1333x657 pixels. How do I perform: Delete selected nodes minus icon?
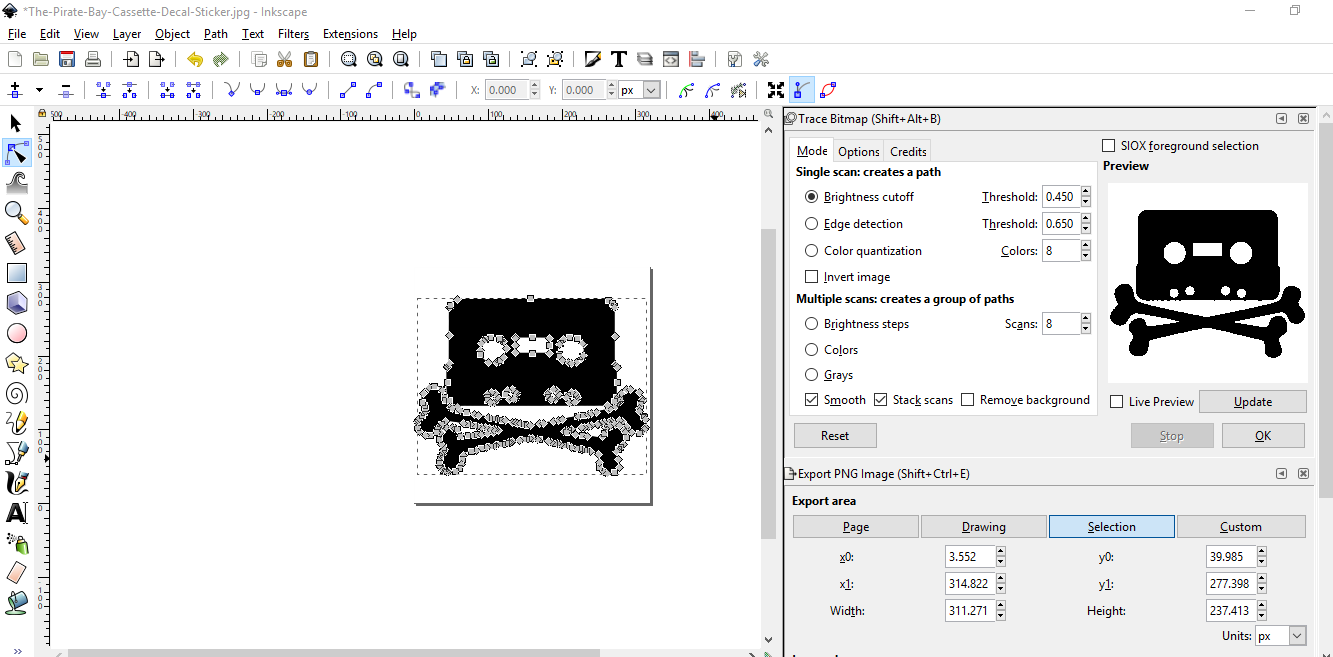point(66,90)
